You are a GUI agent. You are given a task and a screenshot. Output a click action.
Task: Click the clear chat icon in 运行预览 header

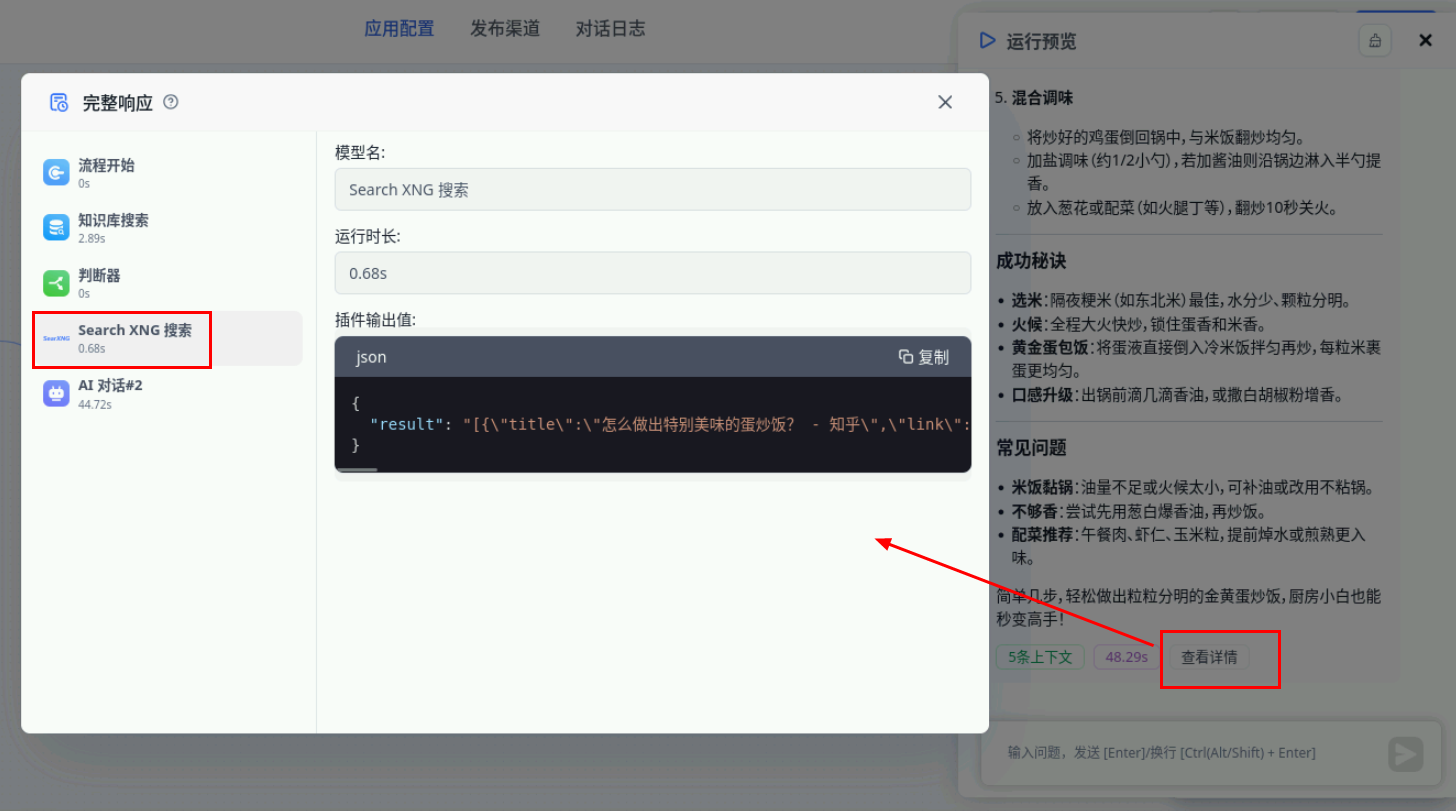click(1375, 41)
